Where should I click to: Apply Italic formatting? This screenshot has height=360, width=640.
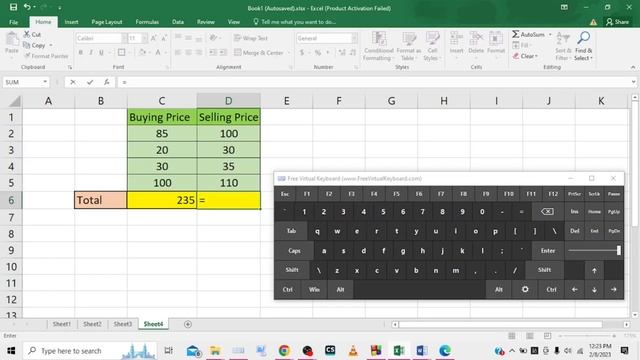[x=91, y=52]
